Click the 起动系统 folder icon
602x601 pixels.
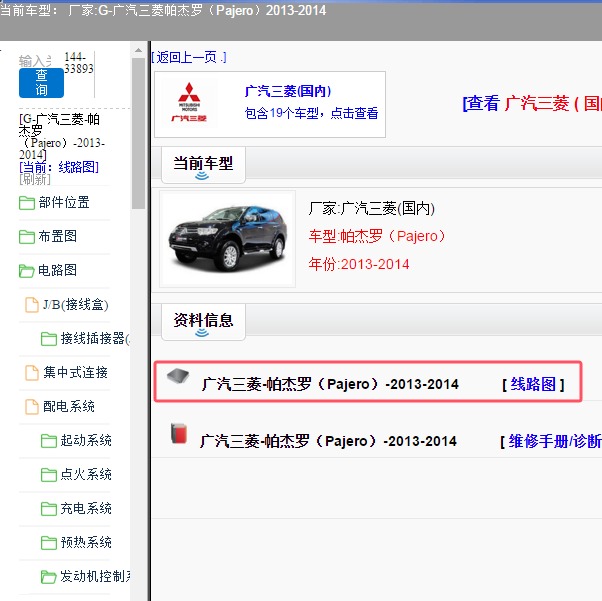49,440
